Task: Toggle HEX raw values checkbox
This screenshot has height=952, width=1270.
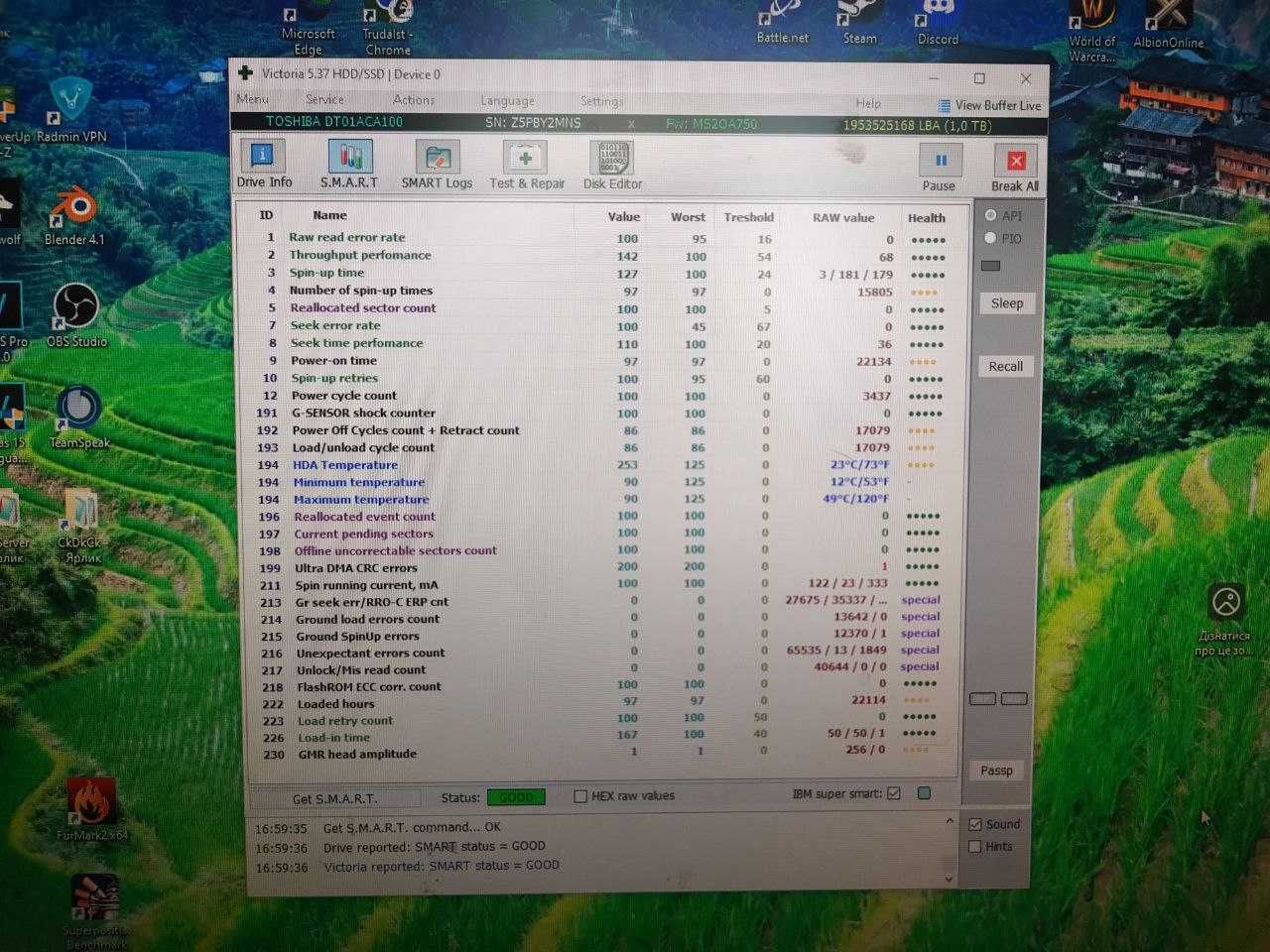Action: coord(580,795)
